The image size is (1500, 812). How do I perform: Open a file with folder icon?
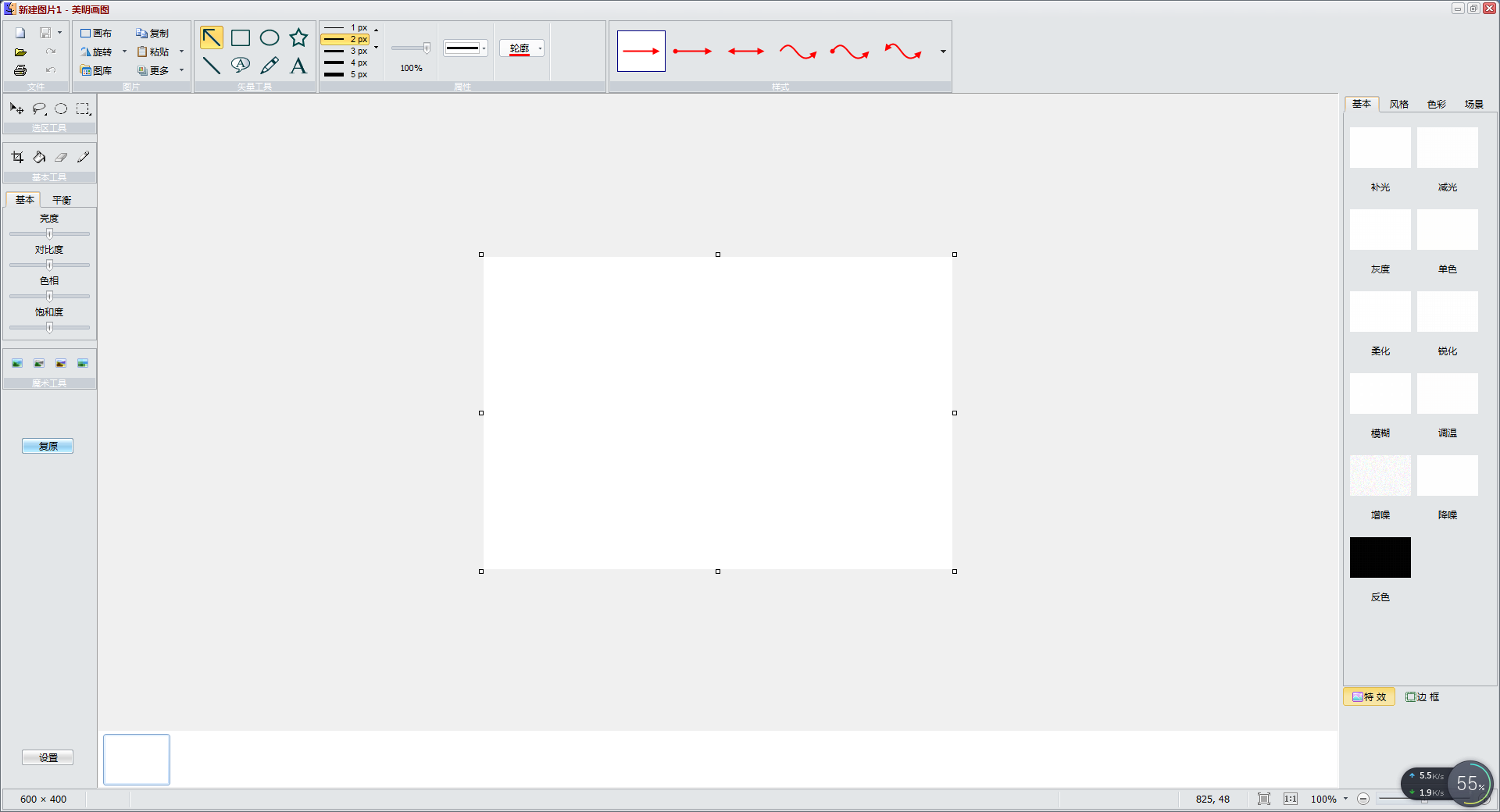click(x=20, y=52)
